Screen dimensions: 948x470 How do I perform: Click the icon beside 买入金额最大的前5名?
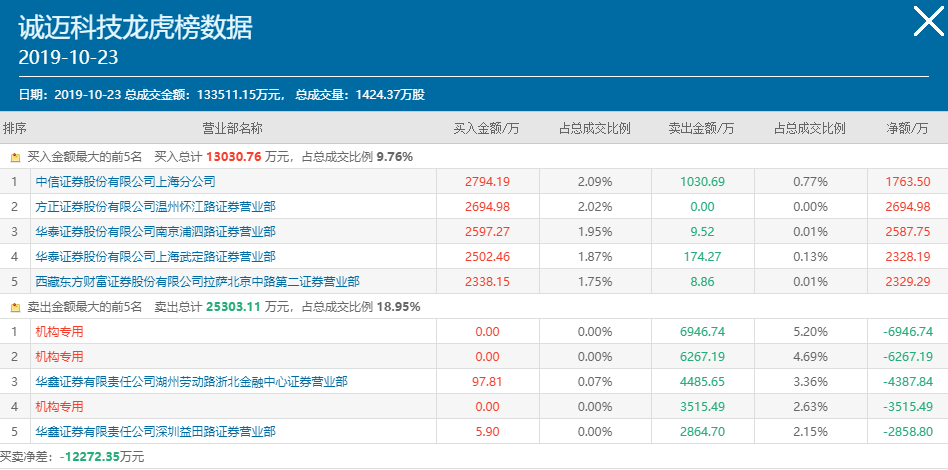click(x=15, y=157)
